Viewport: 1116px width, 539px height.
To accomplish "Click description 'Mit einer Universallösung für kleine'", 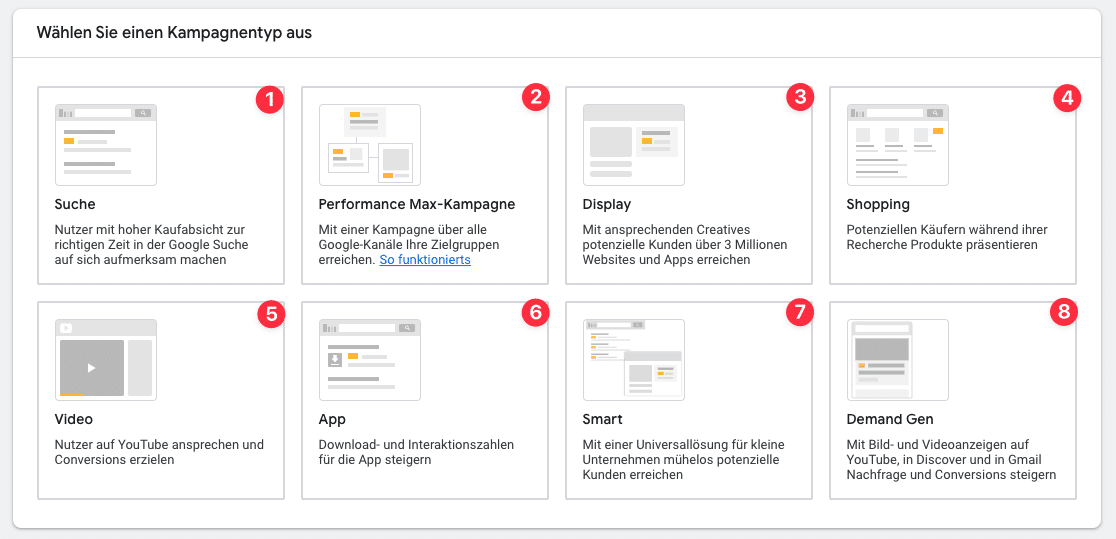I will (x=683, y=445).
